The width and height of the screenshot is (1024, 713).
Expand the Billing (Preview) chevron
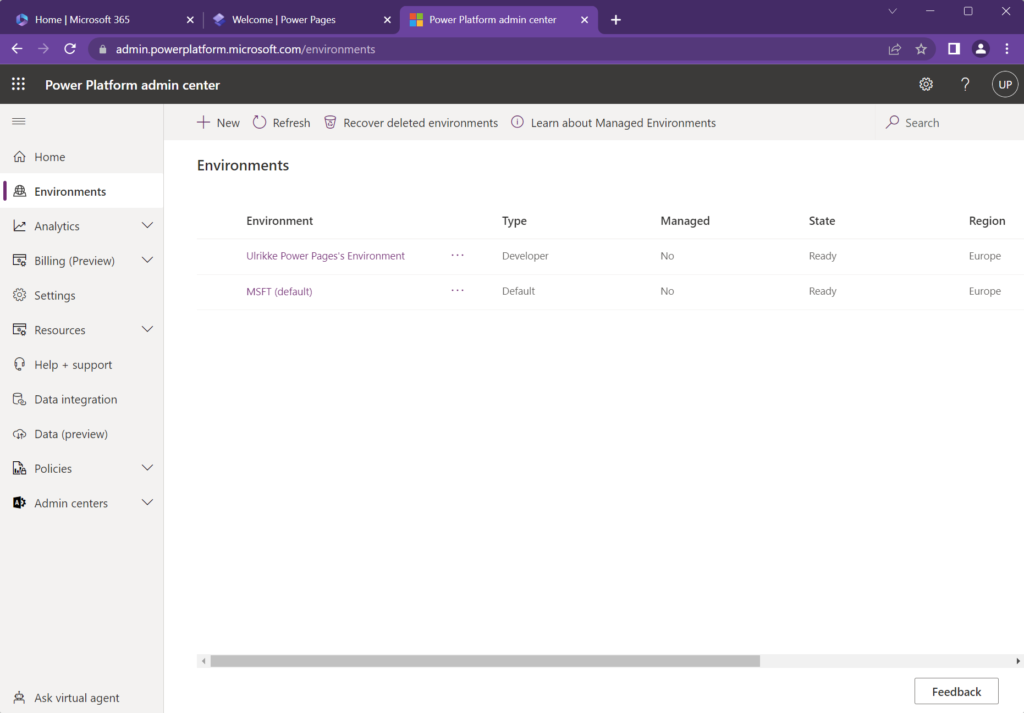(148, 261)
